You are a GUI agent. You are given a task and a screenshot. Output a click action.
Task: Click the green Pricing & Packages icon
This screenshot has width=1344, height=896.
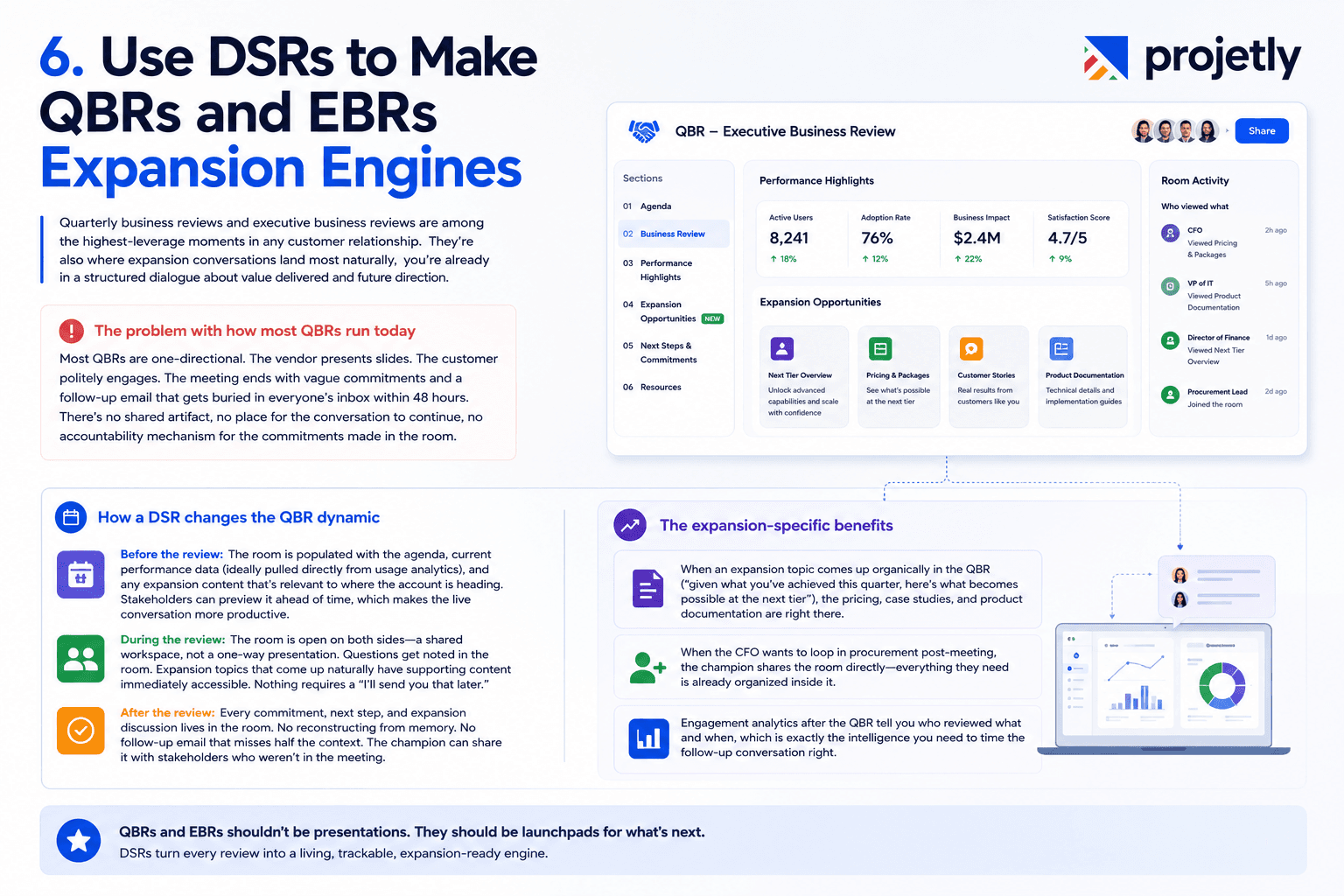click(880, 349)
